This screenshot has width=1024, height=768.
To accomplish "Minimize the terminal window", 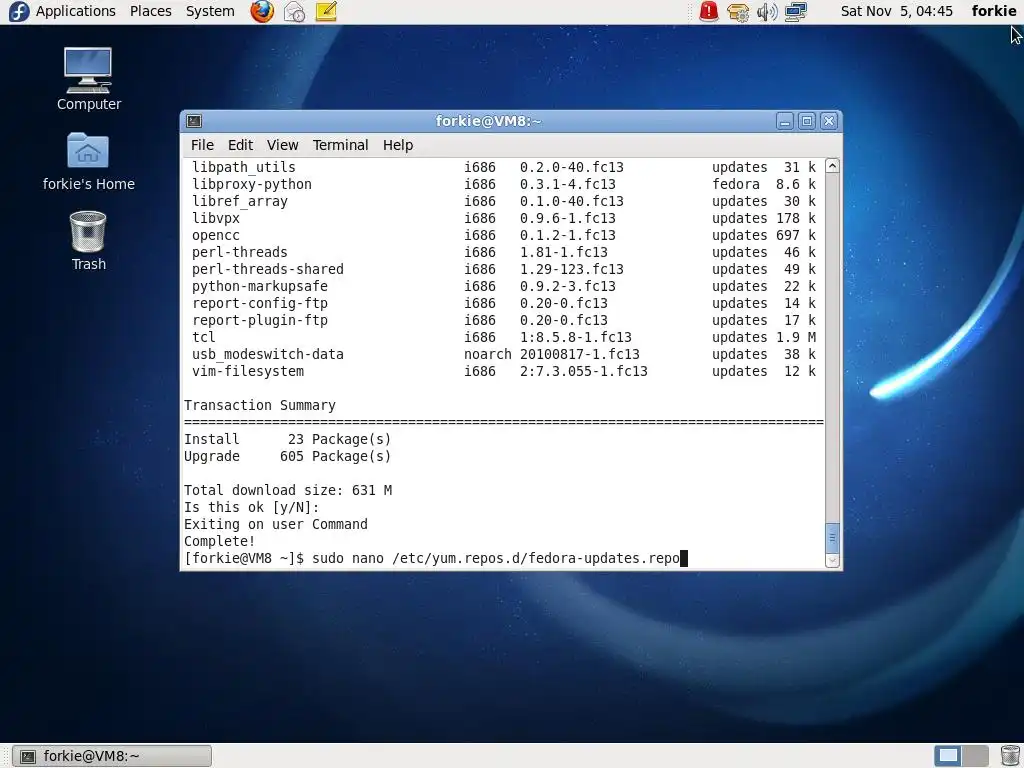I will [x=785, y=121].
